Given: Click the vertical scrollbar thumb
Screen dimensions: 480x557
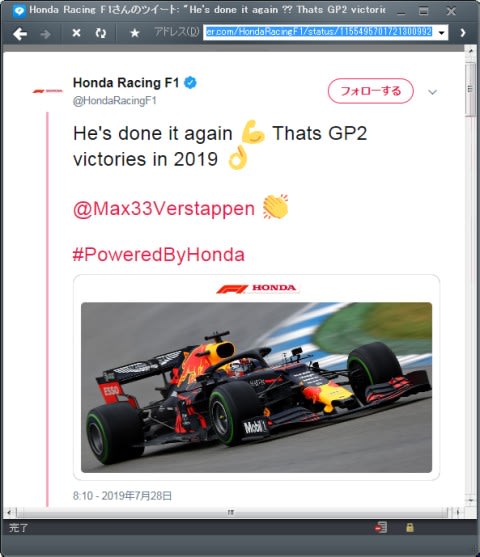Looking at the screenshot, I should (470, 89).
